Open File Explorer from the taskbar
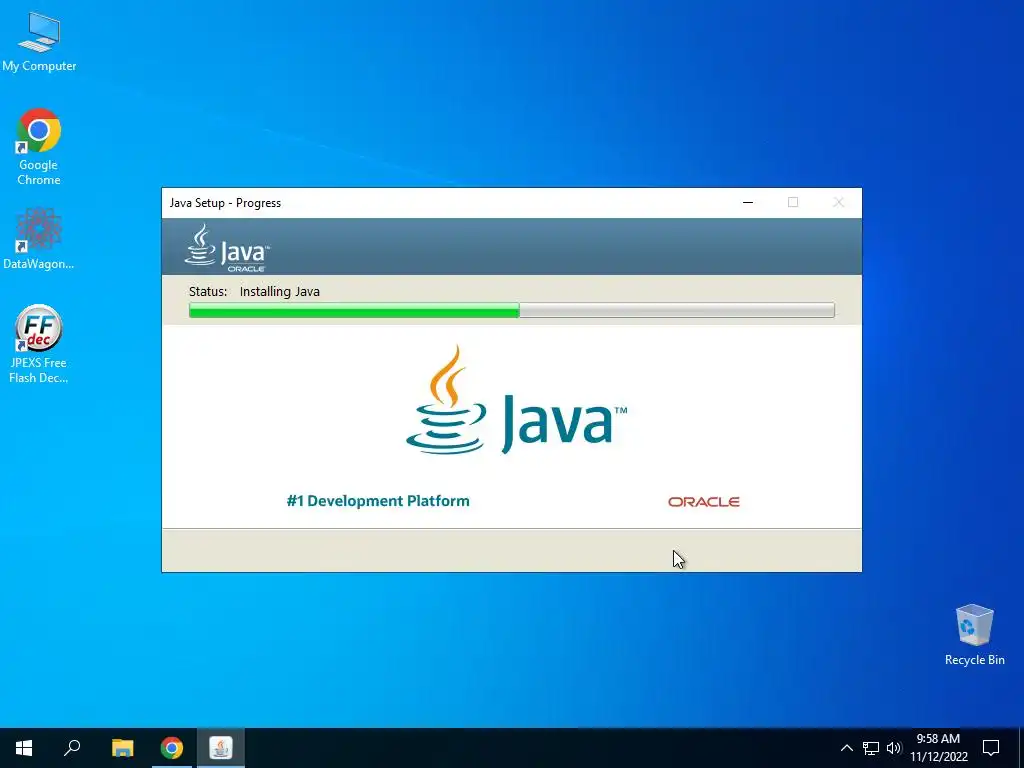1024x768 pixels. [122, 748]
